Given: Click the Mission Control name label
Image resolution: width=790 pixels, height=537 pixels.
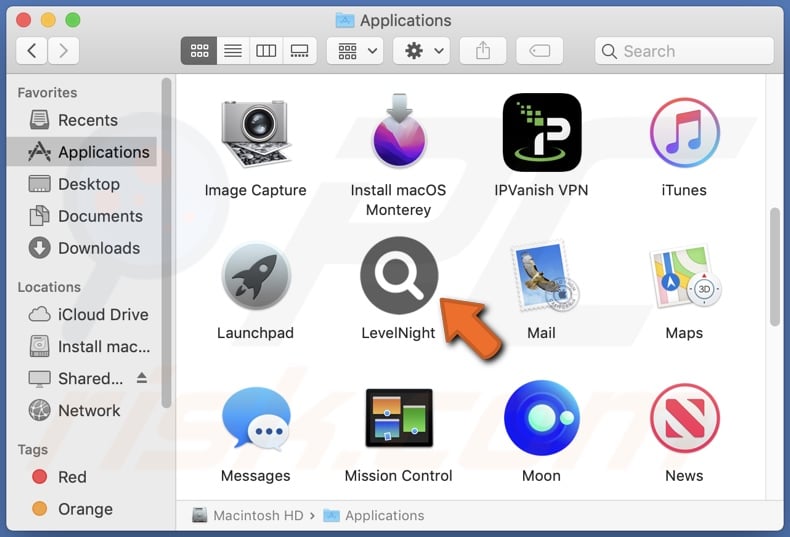Looking at the screenshot, I should [x=399, y=476].
